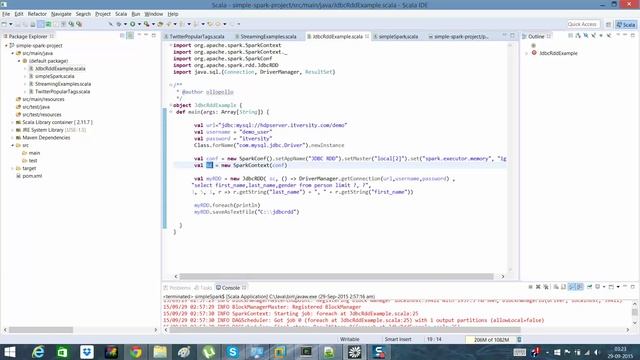Expand the Scala Library container node
The width and height of the screenshot is (640, 360).
pyautogui.click(x=13, y=122)
